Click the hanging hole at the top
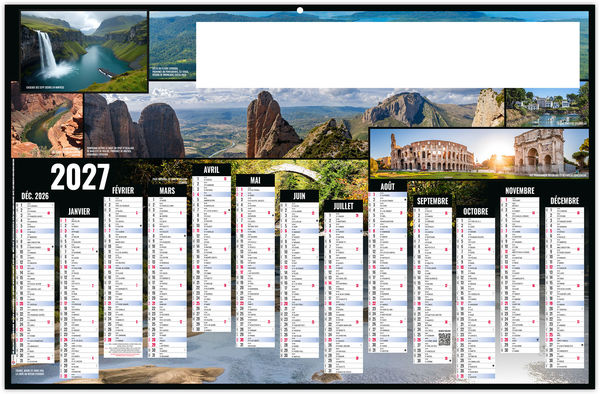Screen dimensions: 600x394 pos(300,10)
